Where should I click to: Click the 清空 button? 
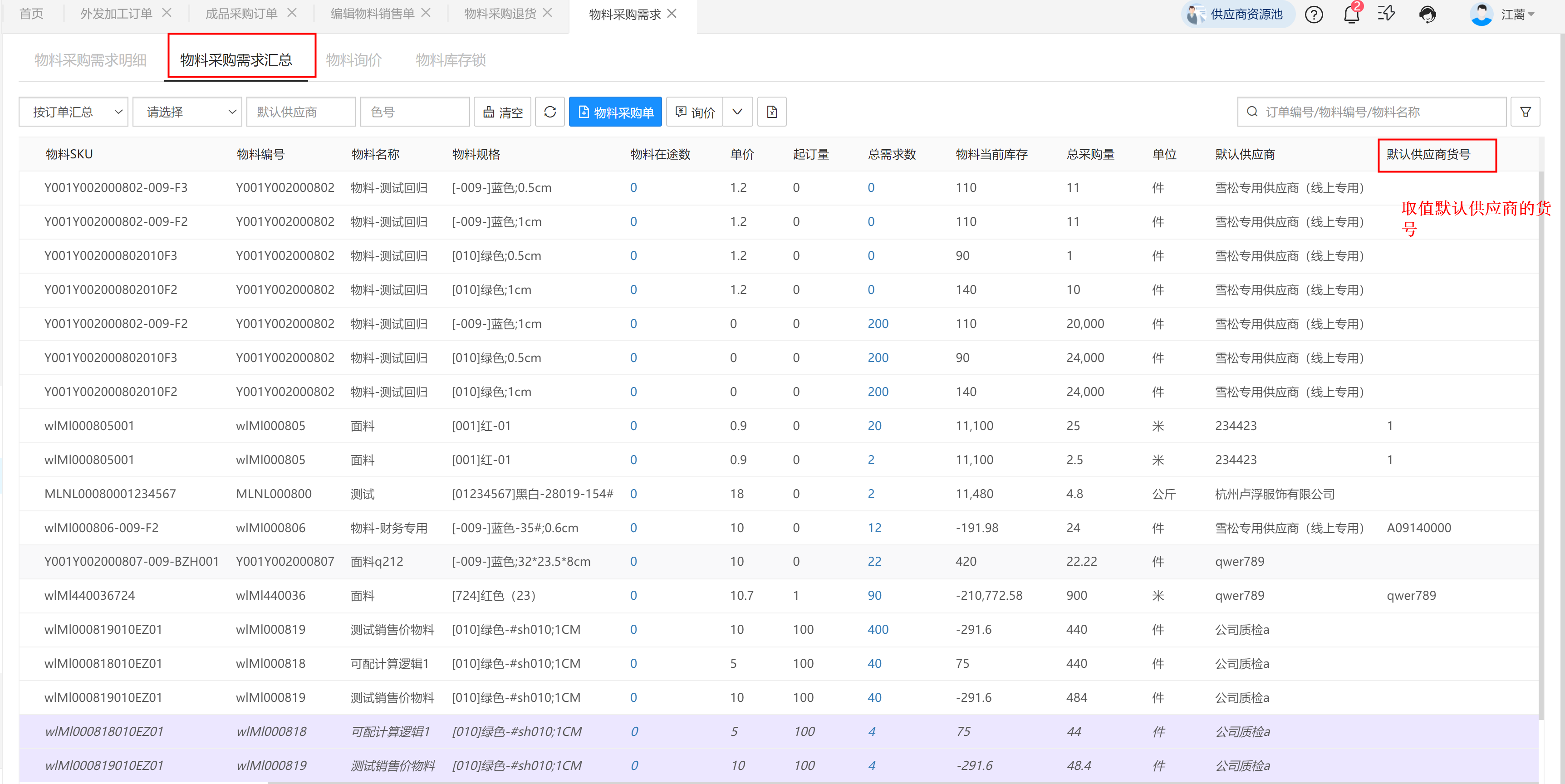click(x=502, y=112)
